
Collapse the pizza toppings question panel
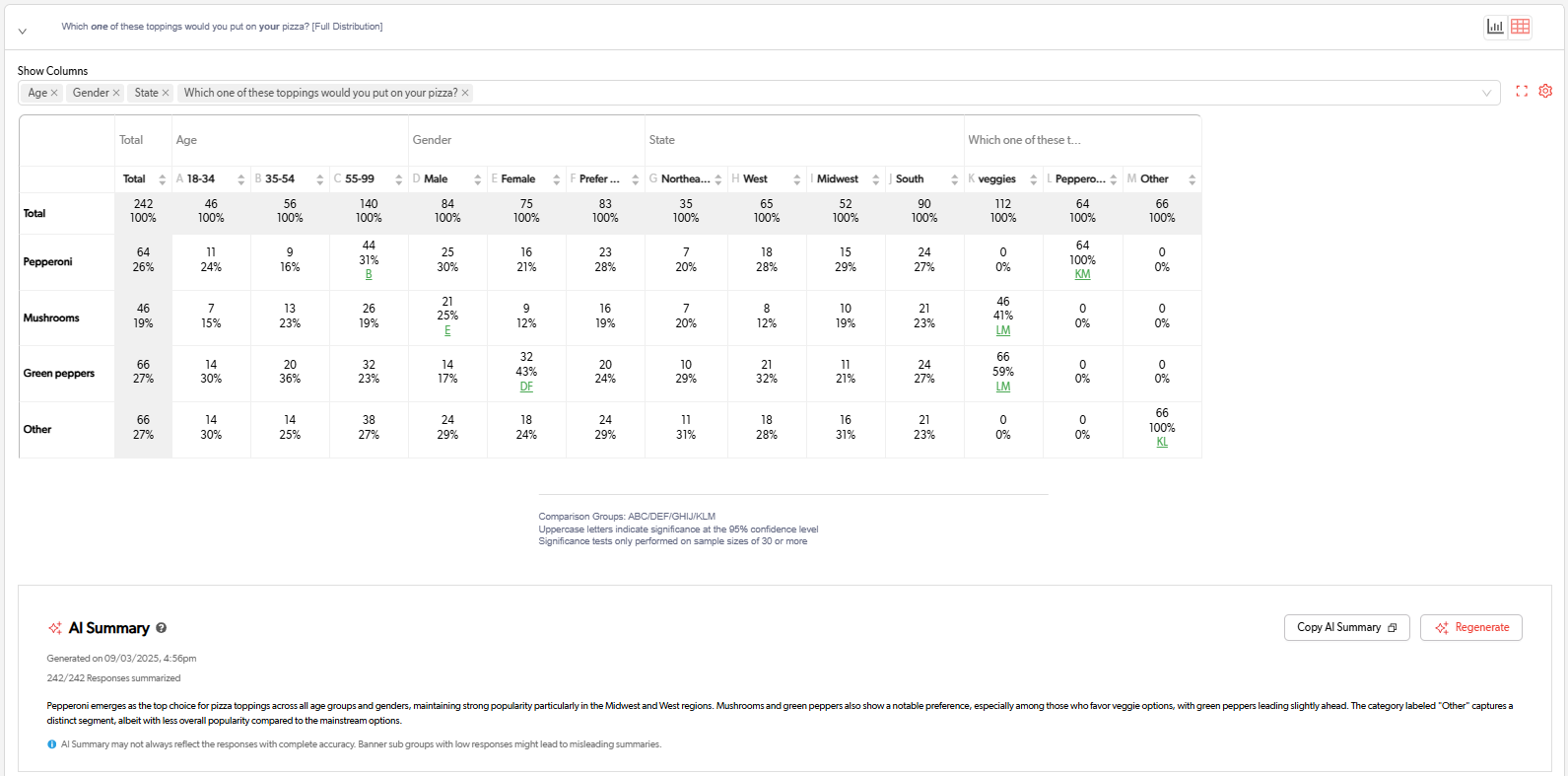(23, 31)
